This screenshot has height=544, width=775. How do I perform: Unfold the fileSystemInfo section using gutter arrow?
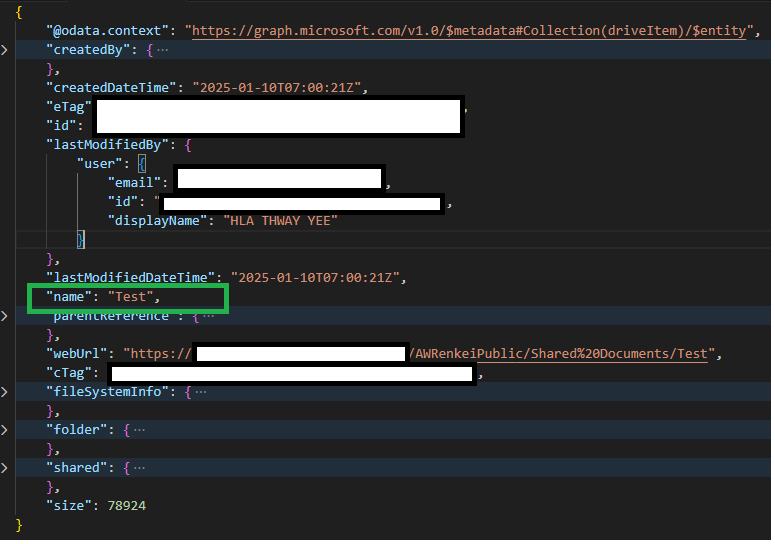pos(4,392)
